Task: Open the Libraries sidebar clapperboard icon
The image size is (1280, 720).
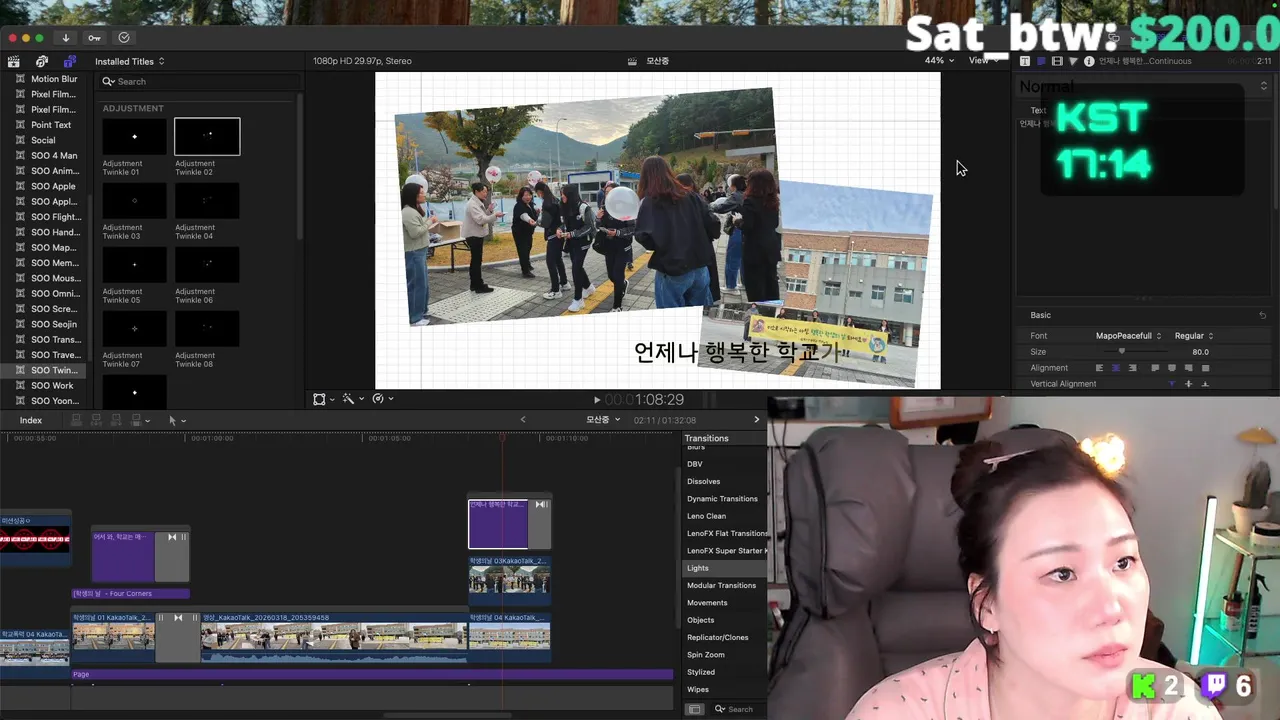Action: 14,61
